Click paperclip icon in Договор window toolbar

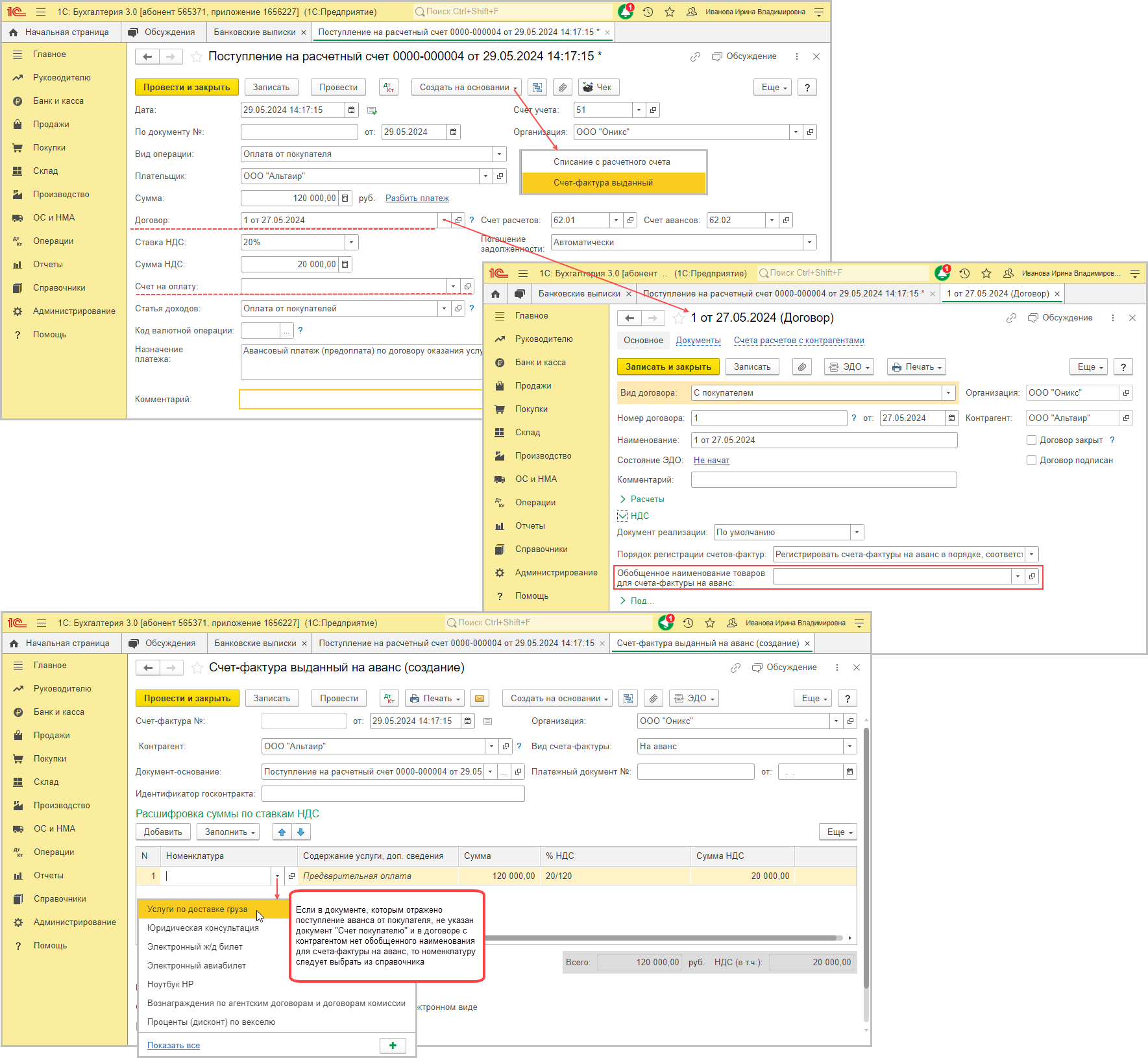(x=802, y=367)
